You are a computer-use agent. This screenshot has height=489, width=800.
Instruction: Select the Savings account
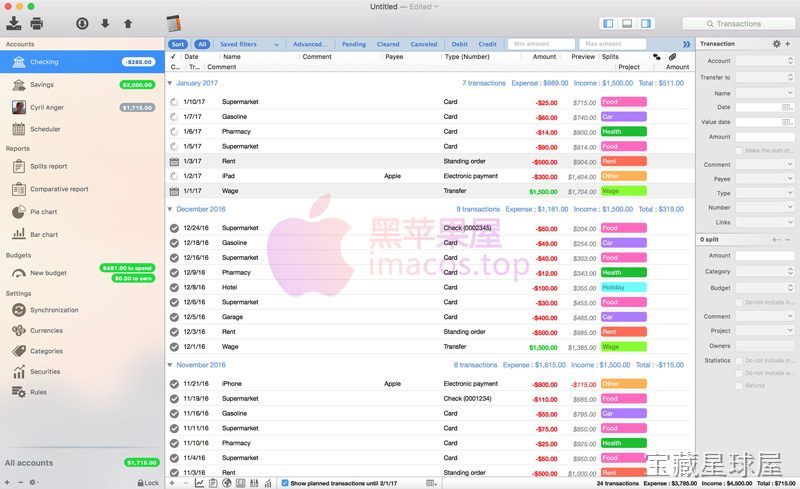point(82,85)
